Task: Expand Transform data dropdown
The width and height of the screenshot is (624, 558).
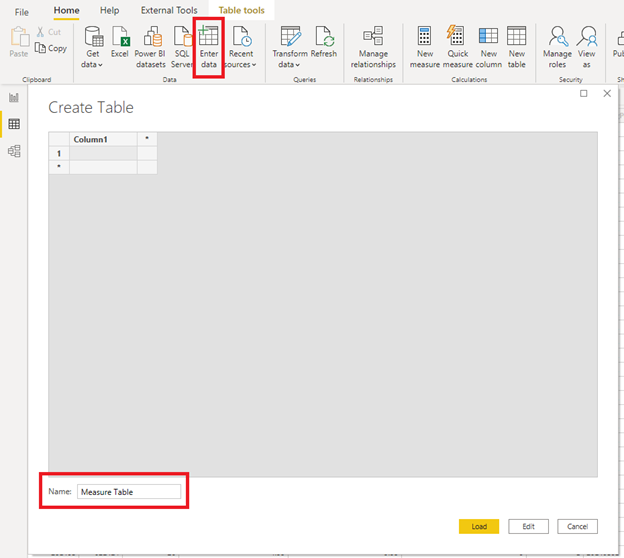Action: pos(290,64)
